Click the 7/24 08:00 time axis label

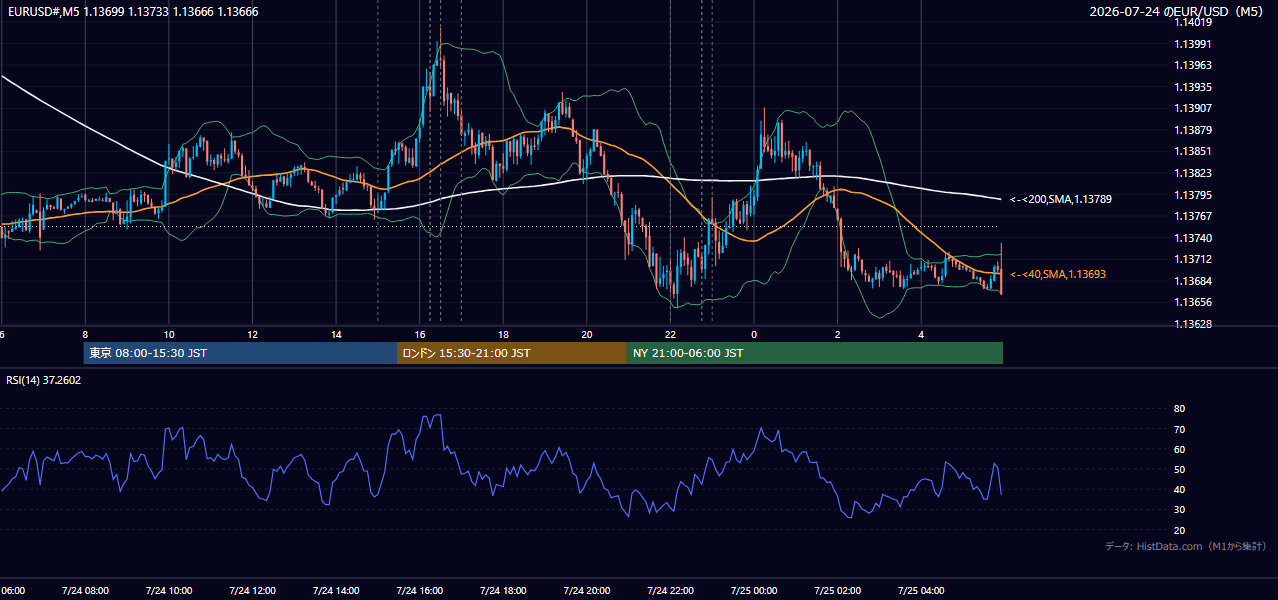click(85, 590)
